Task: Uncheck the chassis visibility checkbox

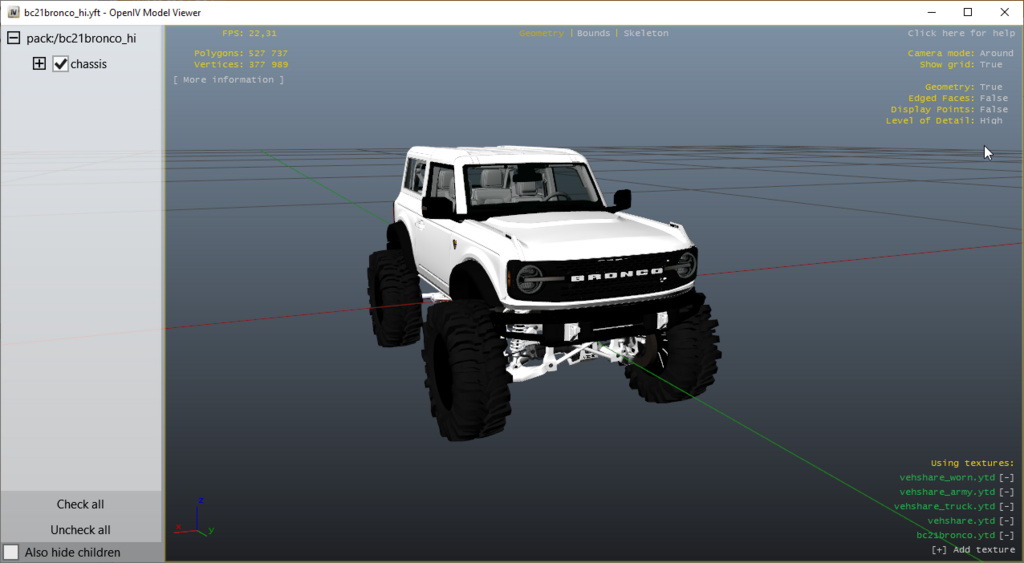Action: point(60,63)
